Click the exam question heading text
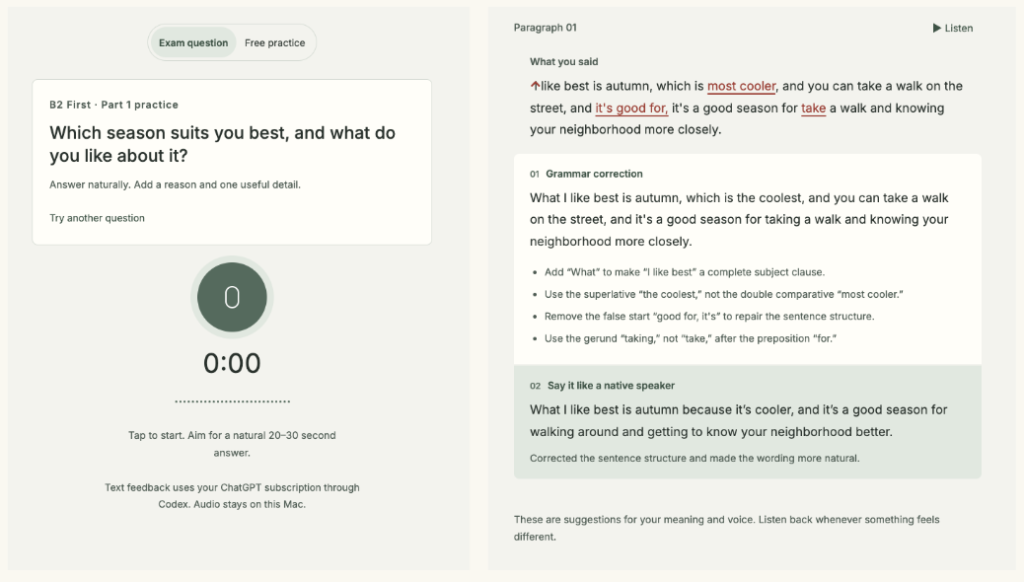Viewport: 1024px width, 582px height. 223,144
